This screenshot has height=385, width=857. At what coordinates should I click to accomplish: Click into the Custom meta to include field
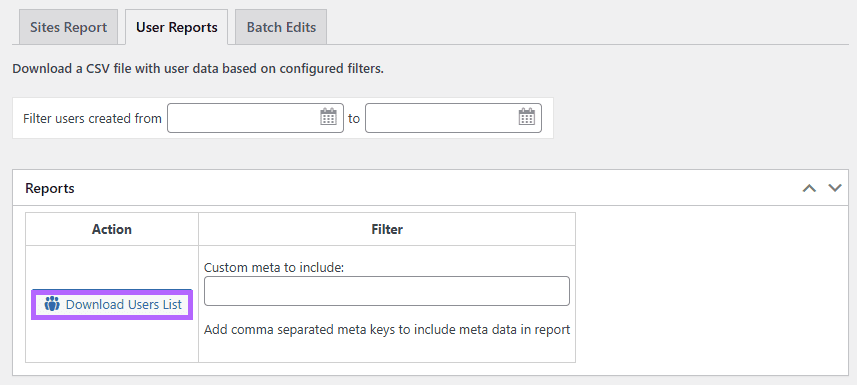point(386,291)
